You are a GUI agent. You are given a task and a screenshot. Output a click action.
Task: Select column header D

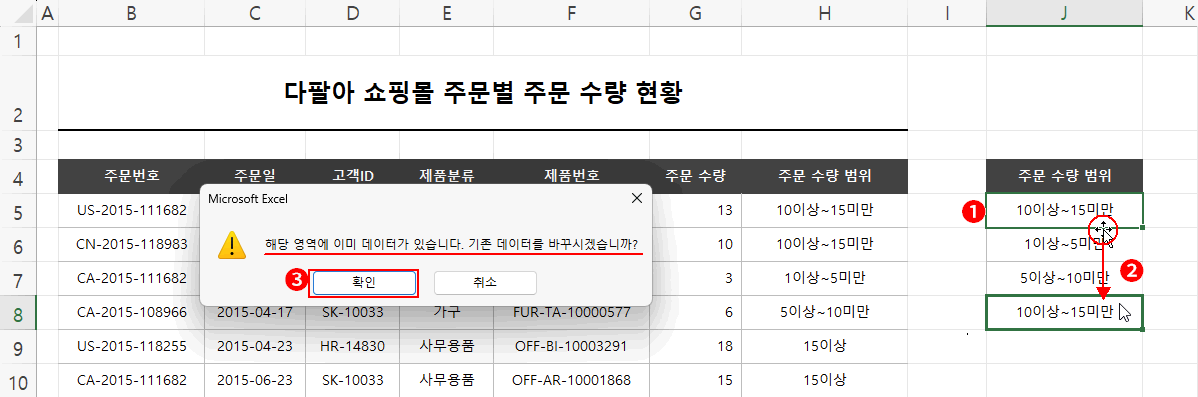pos(351,13)
